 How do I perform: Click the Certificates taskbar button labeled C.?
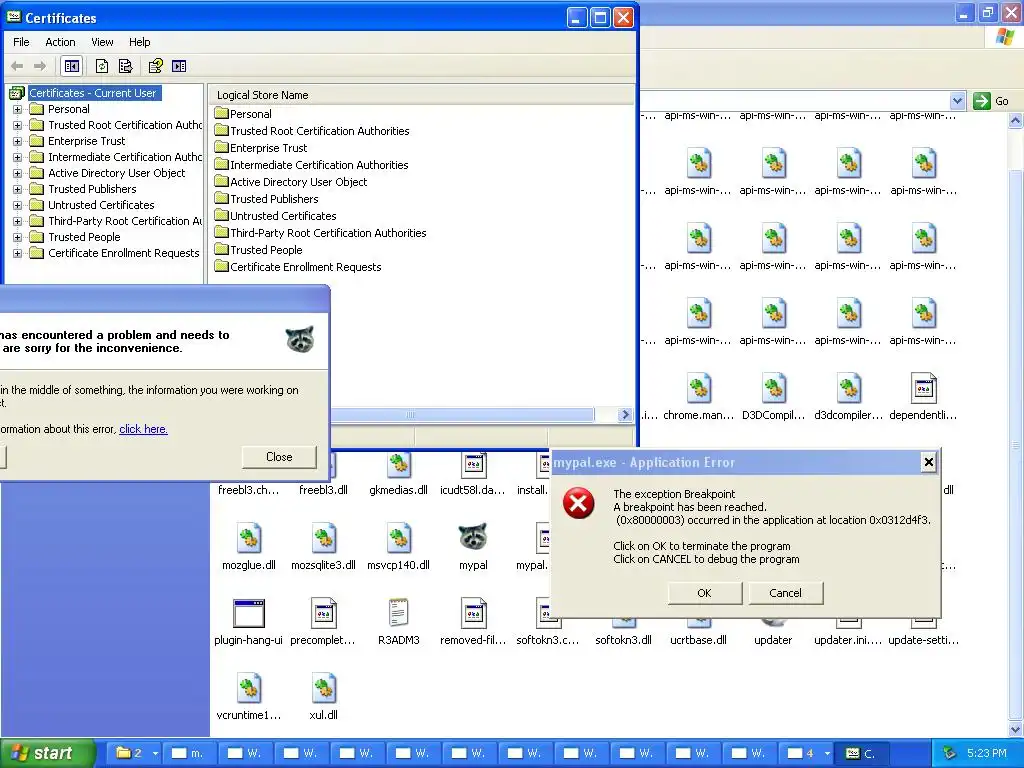click(860, 753)
